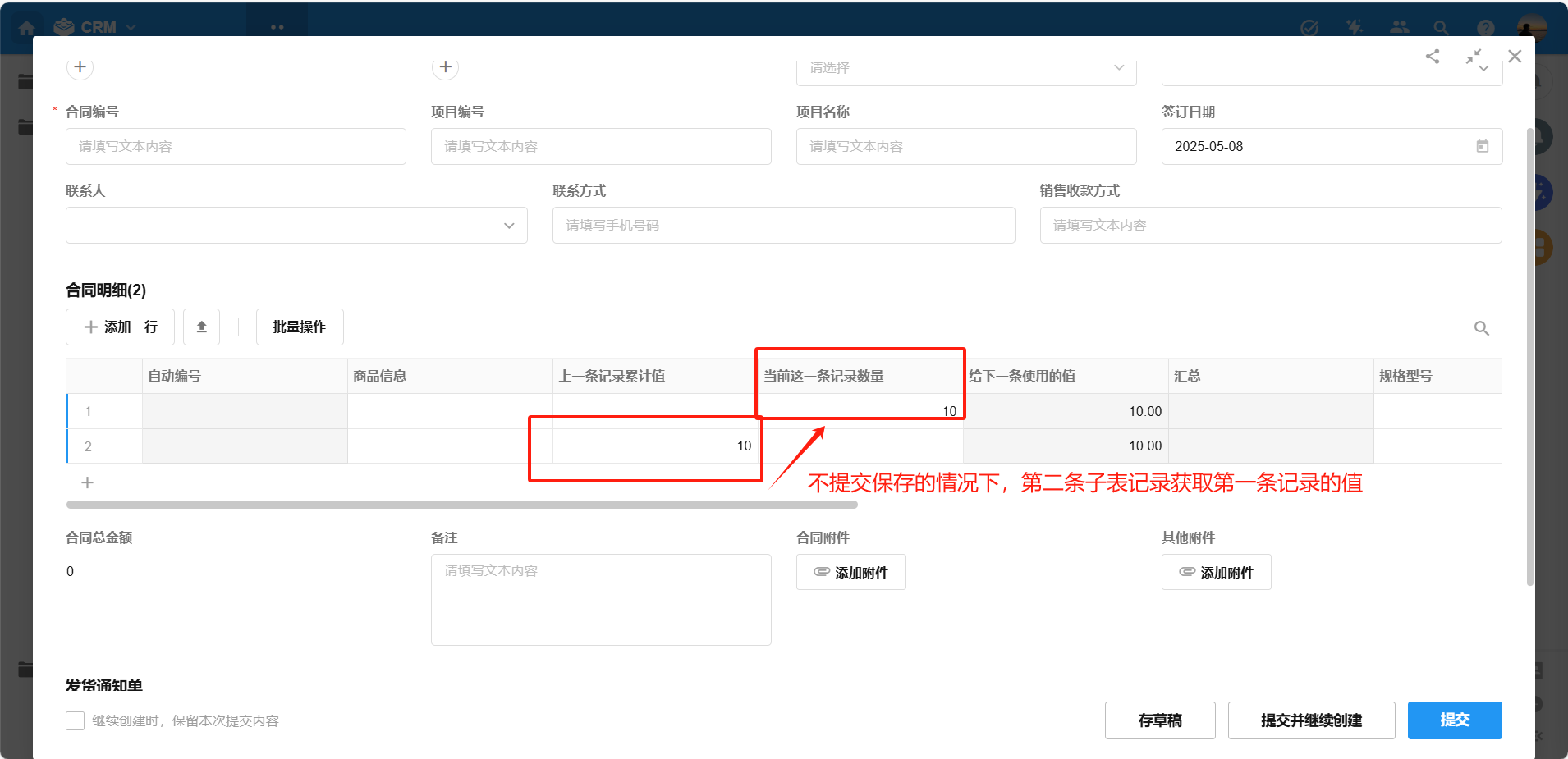
Task: Click the home icon in the top bar
Action: point(26,28)
